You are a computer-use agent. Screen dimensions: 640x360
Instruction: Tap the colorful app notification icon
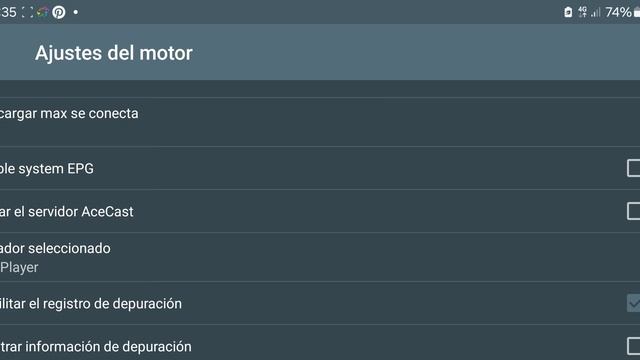point(43,12)
